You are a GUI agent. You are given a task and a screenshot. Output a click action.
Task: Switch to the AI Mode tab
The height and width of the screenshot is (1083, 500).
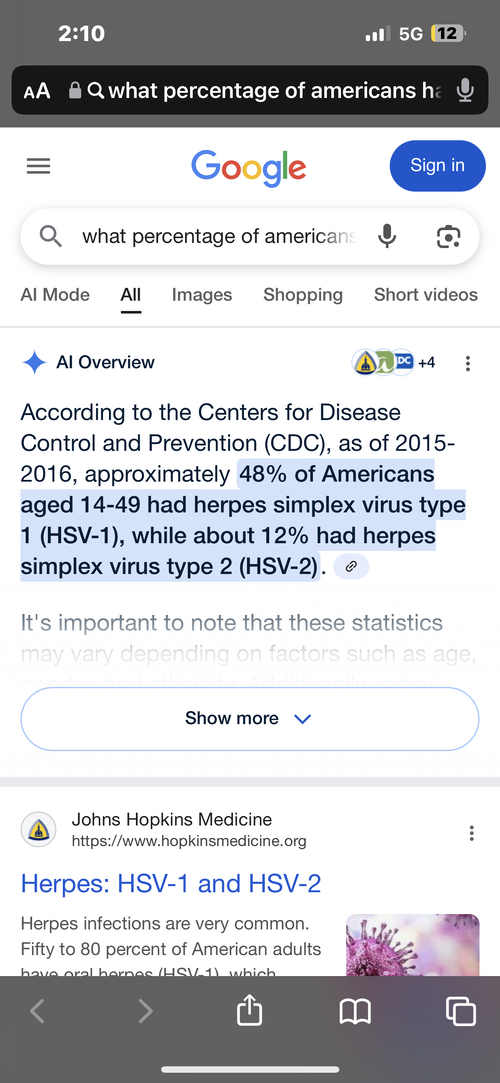click(55, 295)
